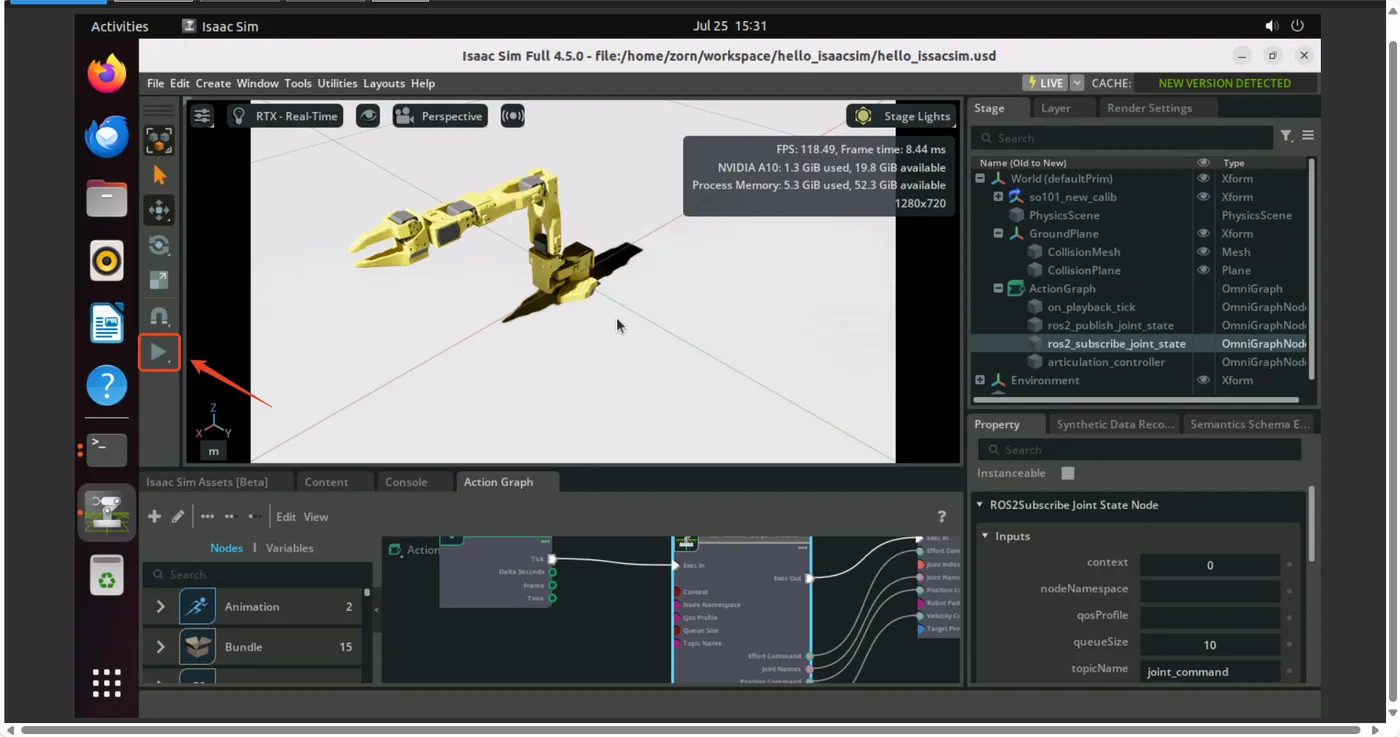Expand the Environment tree node

(980, 380)
